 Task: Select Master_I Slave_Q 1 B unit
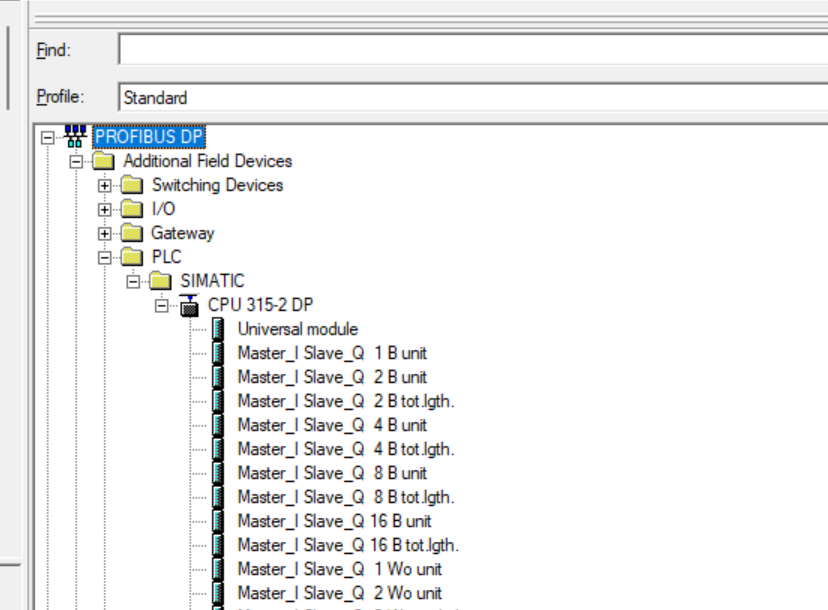coord(332,353)
